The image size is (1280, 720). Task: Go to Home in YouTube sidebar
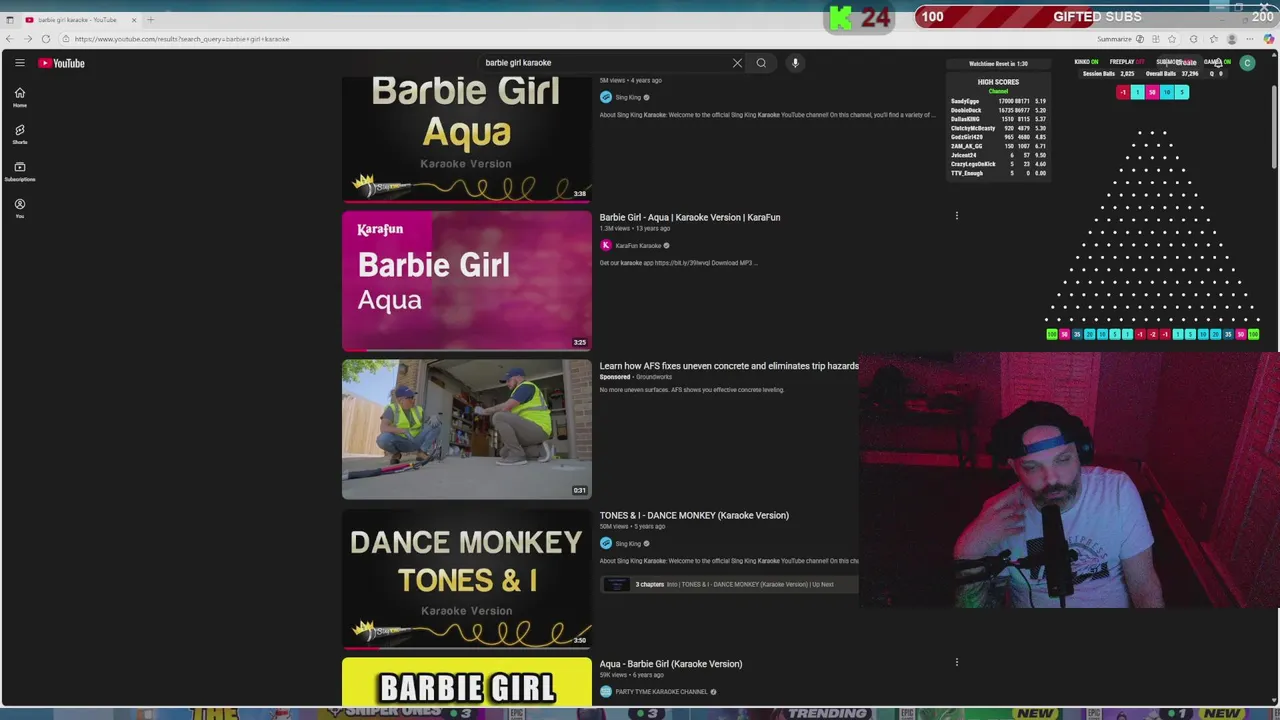tap(19, 97)
